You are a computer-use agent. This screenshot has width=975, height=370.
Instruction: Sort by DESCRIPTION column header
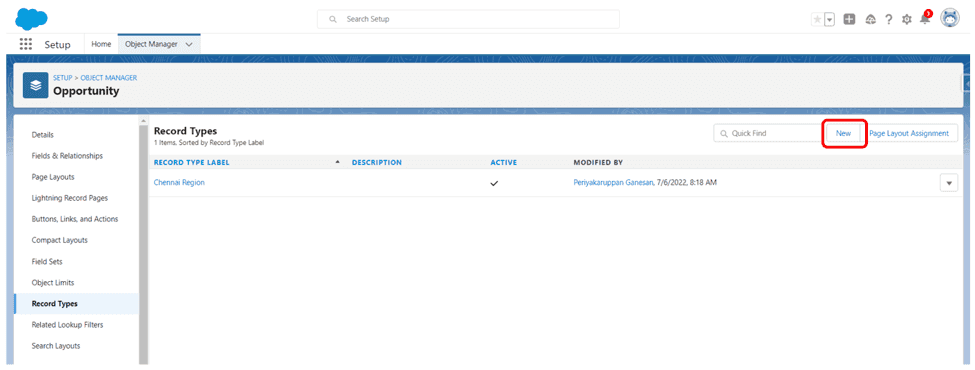tap(377, 163)
